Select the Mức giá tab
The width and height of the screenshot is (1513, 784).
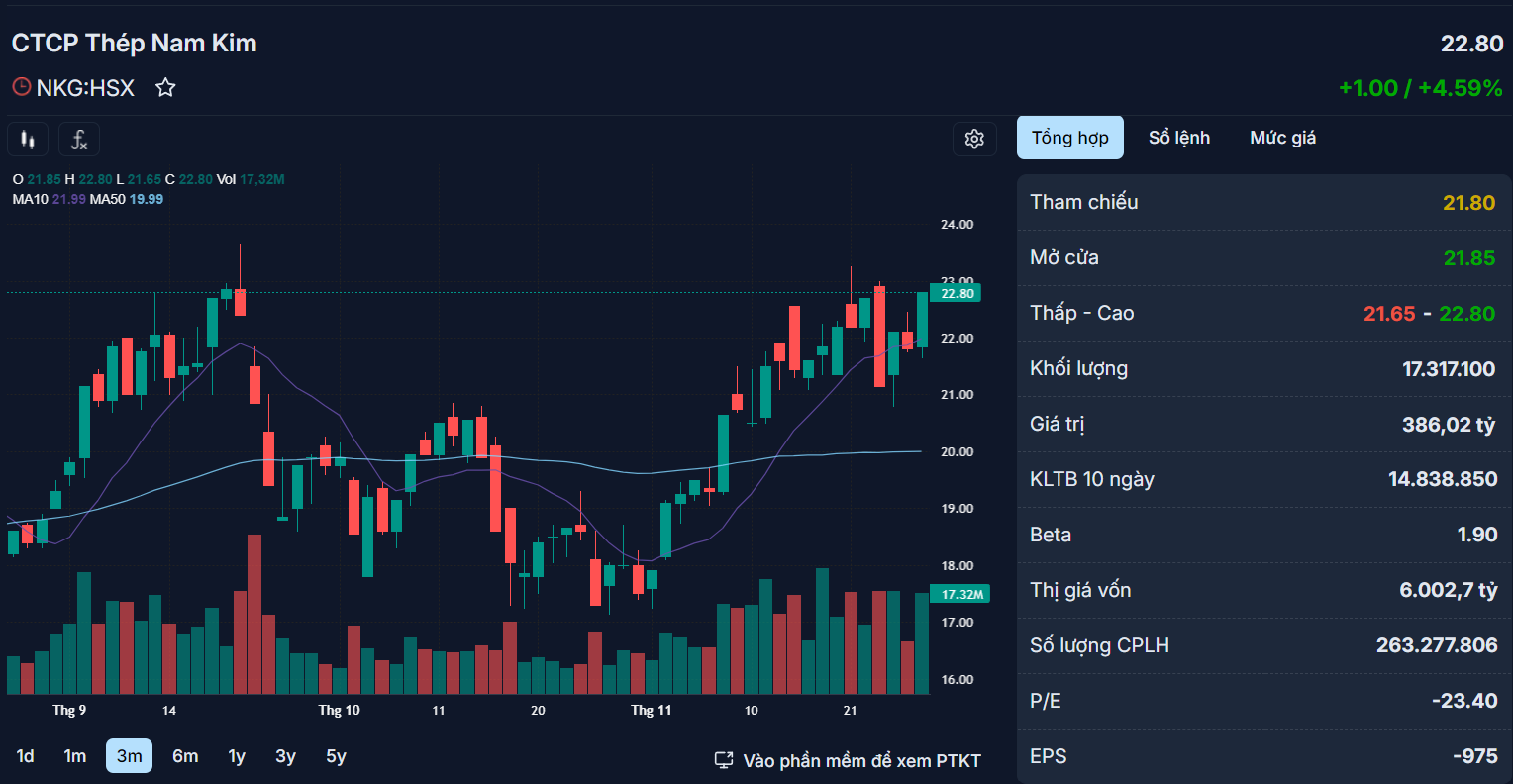(x=1283, y=138)
